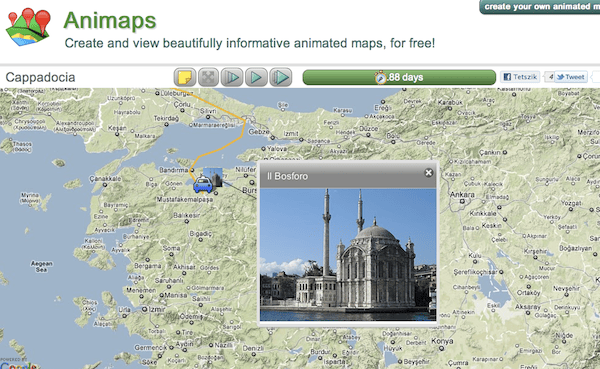
Task: Click the Il Bosforo mosque photo
Action: click(348, 255)
